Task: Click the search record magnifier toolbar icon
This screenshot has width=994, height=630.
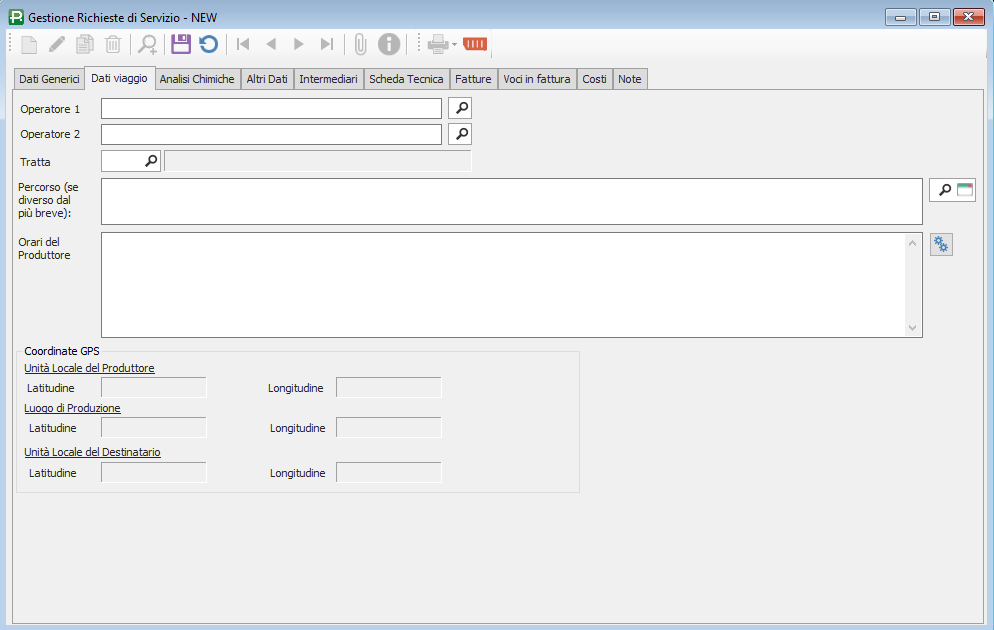Action: 148,44
